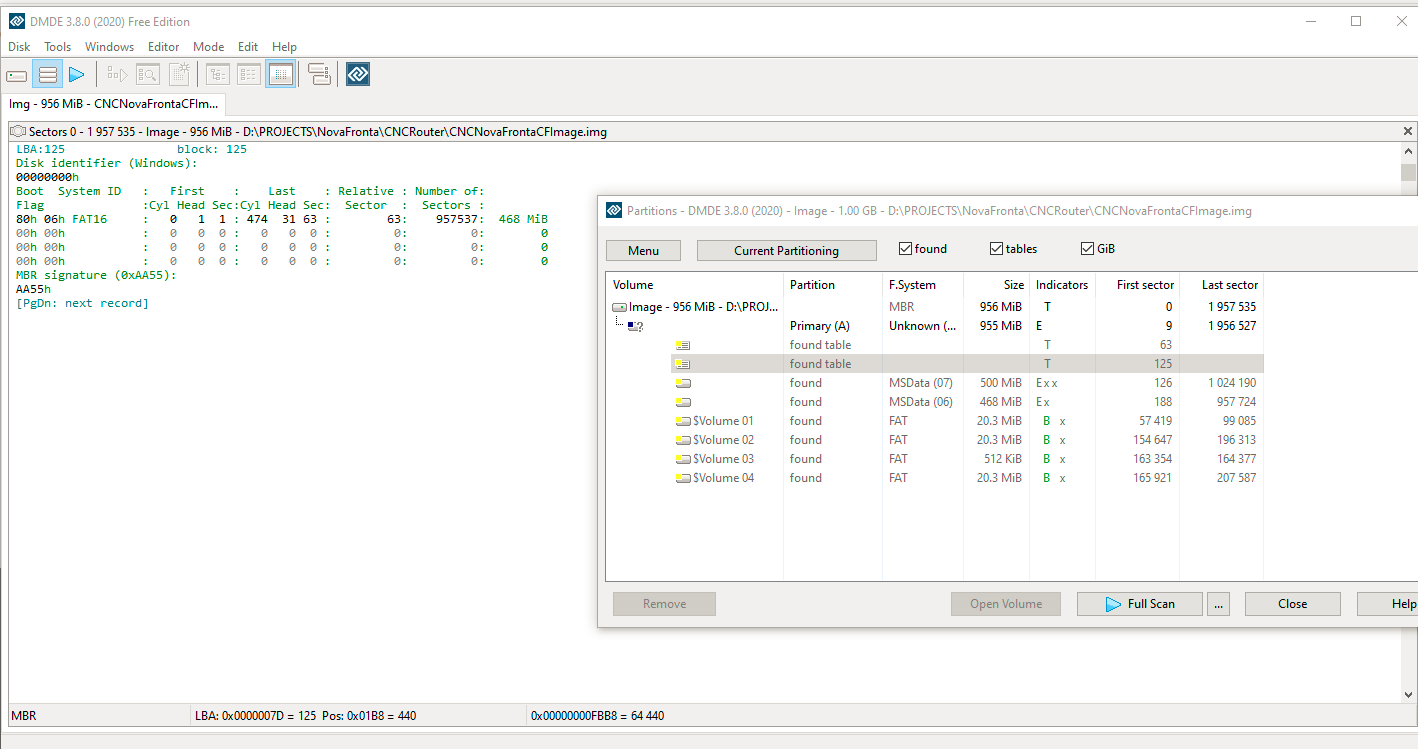Click the Primary (A) partition cell
This screenshot has width=1418, height=749.
pos(820,326)
